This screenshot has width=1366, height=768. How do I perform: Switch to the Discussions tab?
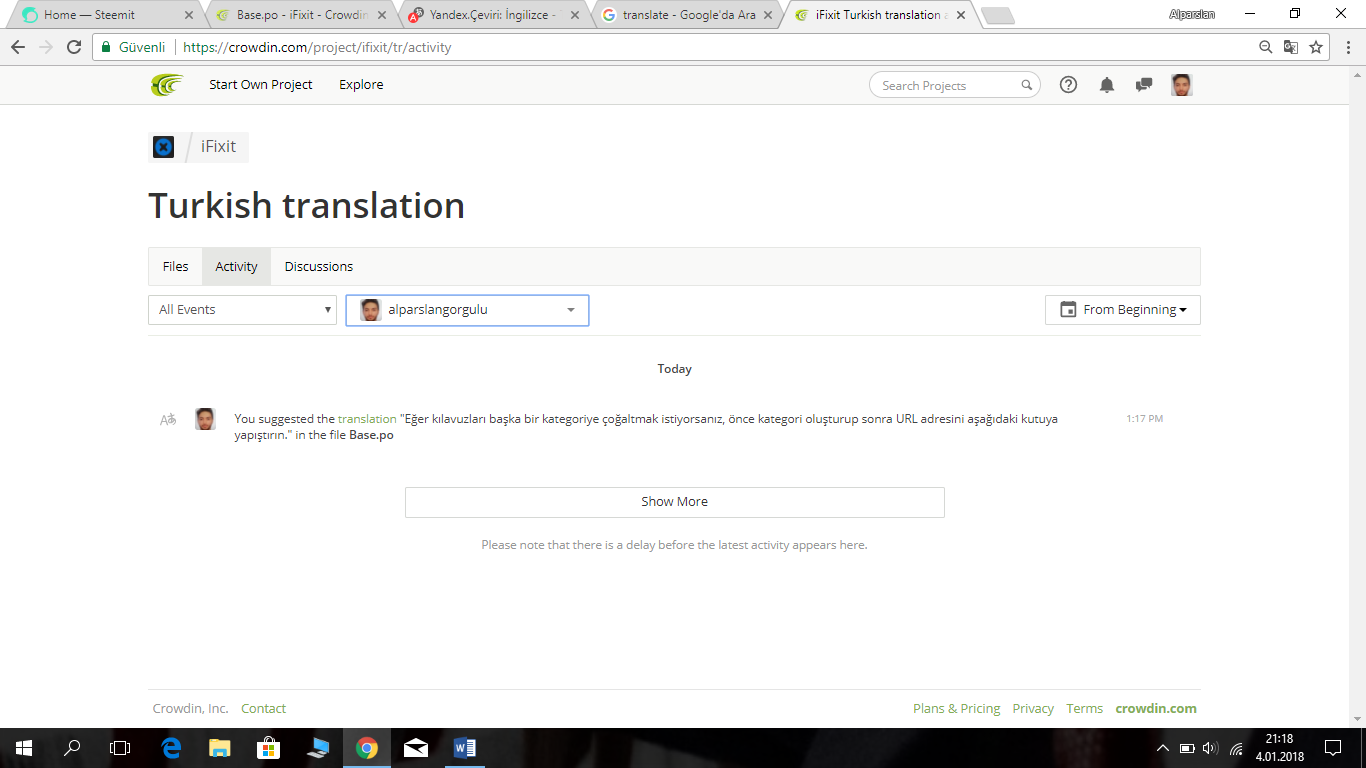[x=319, y=267]
